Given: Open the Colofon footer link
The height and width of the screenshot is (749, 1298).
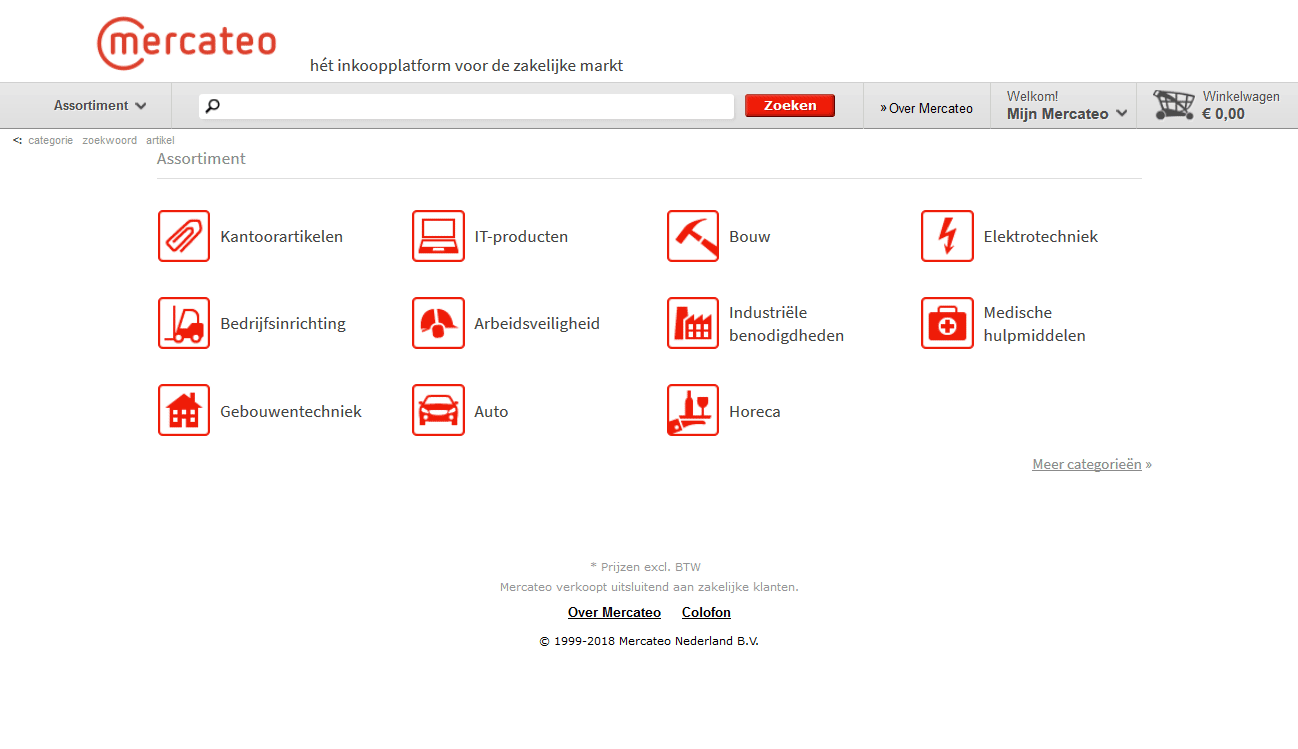Looking at the screenshot, I should coord(706,612).
